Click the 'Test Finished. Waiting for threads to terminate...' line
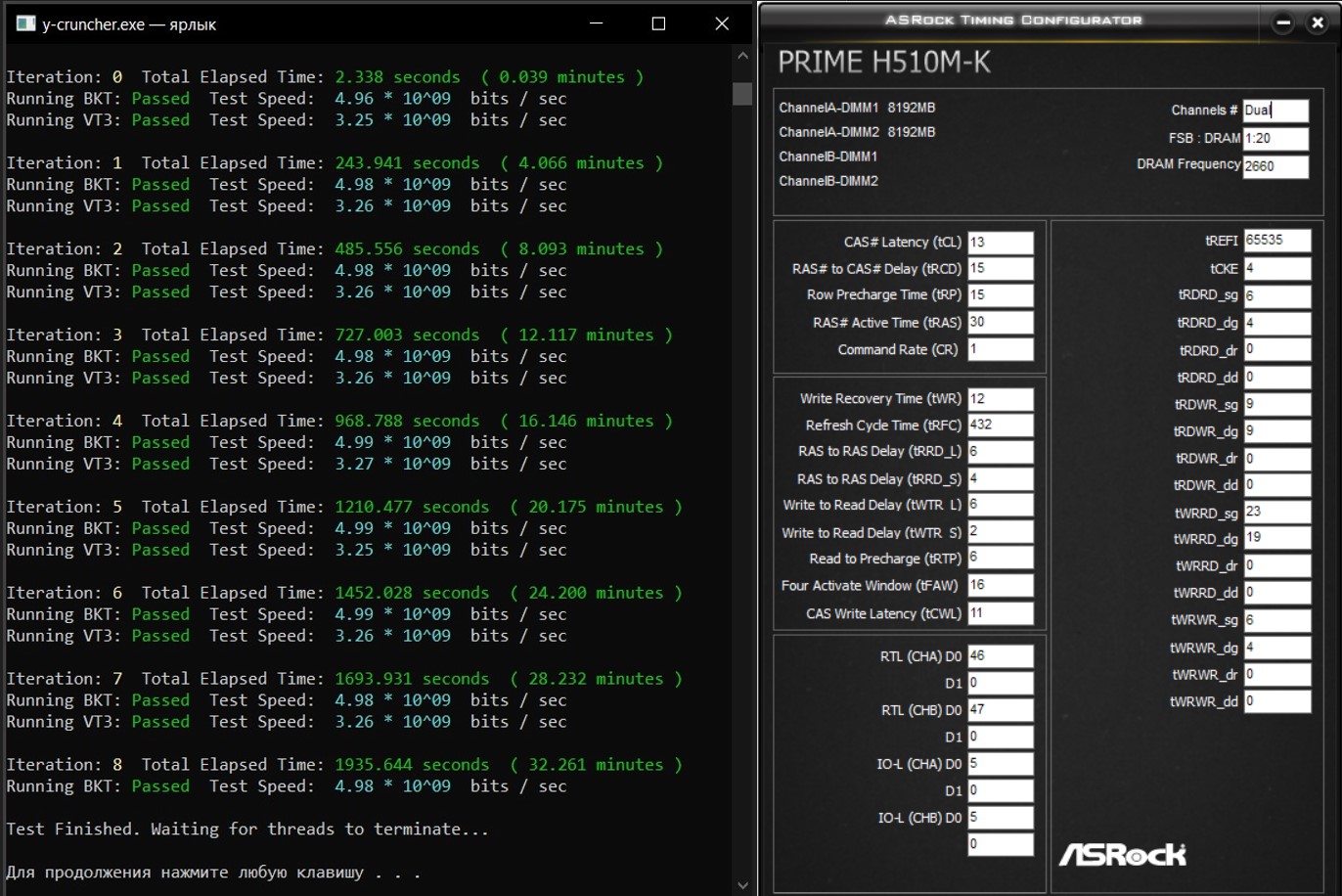 [247, 829]
